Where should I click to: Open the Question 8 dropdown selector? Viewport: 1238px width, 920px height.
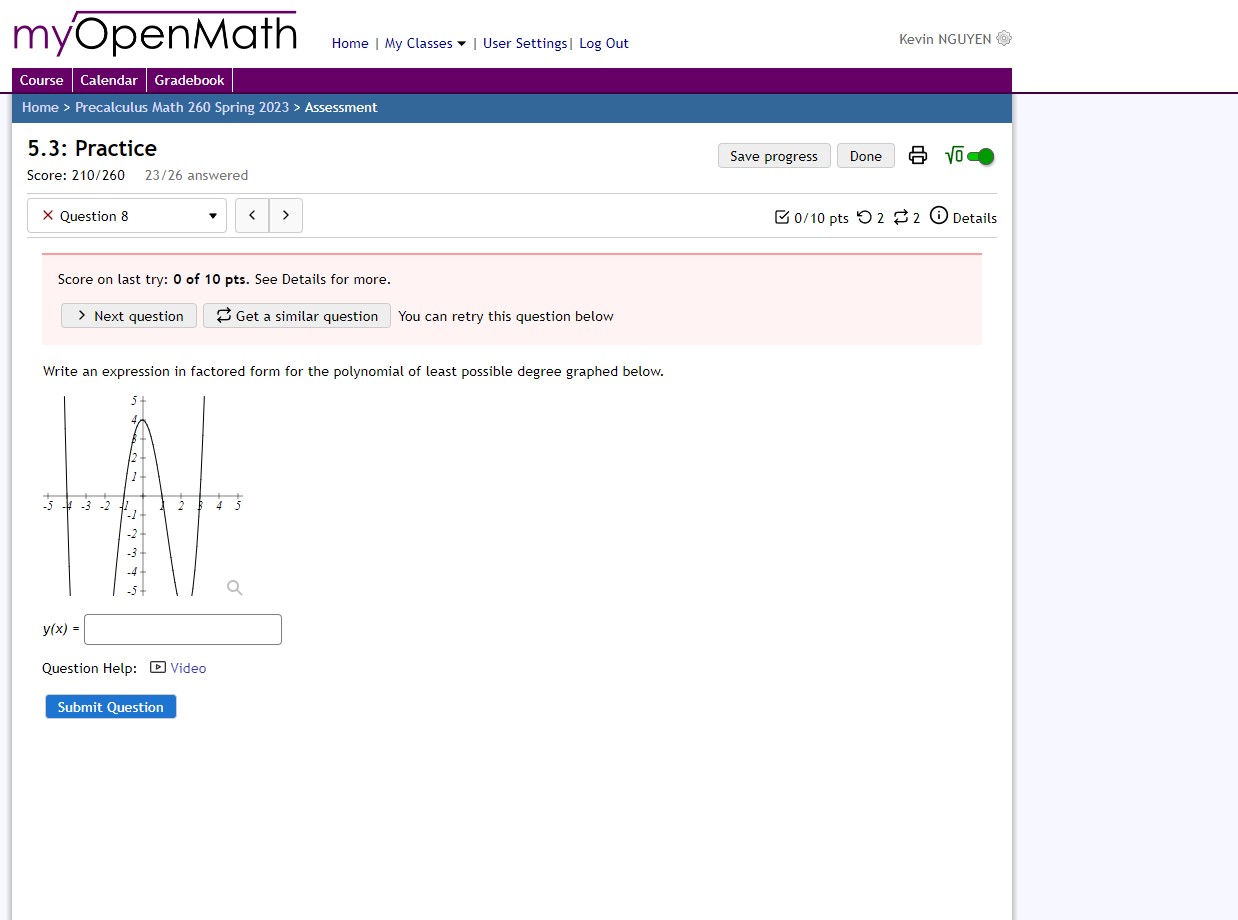[x=211, y=215]
